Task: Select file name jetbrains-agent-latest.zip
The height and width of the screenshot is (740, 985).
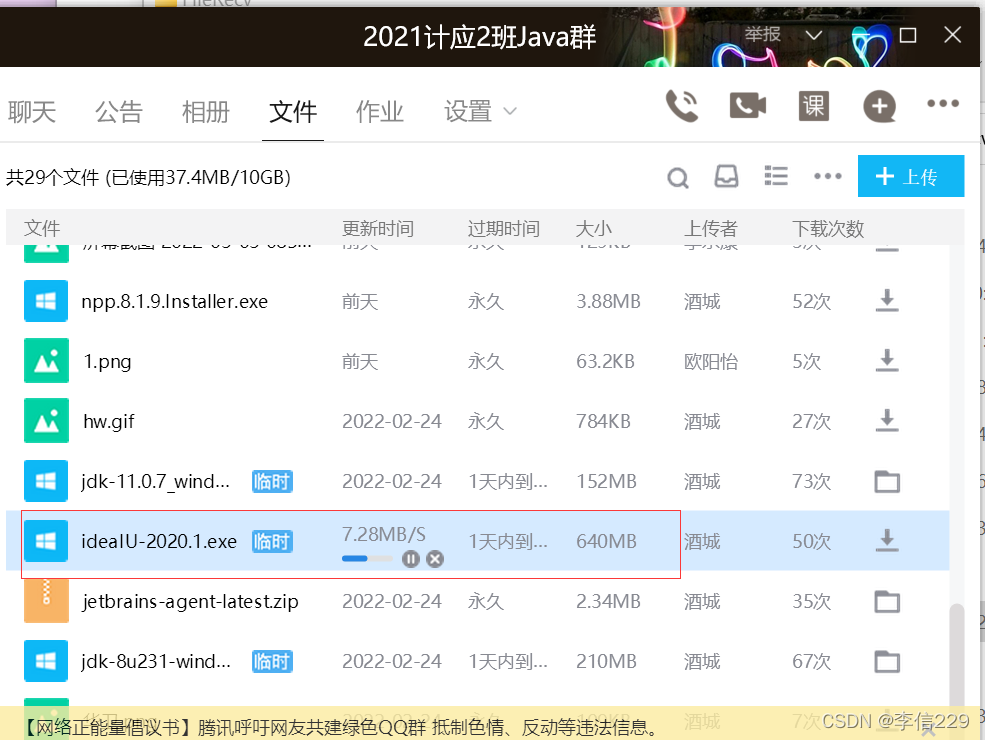Action: pos(190,602)
